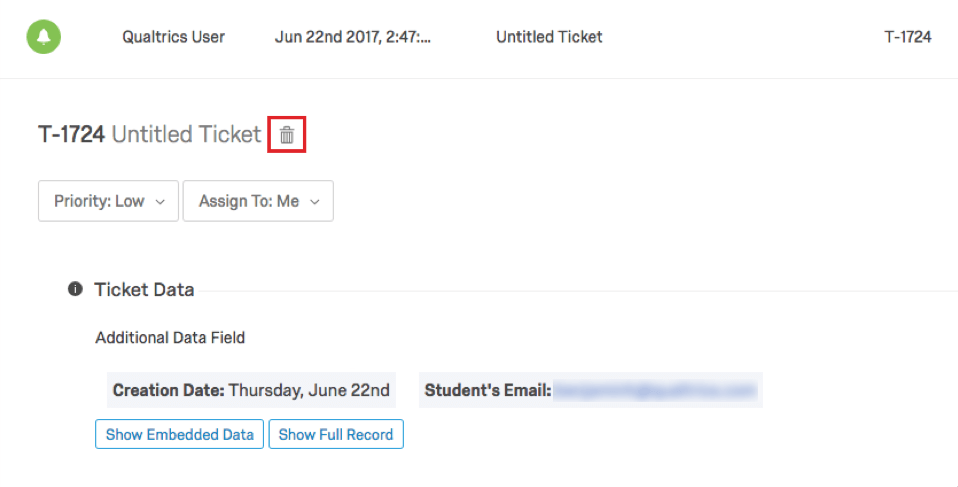Click the green bell notification icon
The image size is (958, 487).
coord(43,37)
